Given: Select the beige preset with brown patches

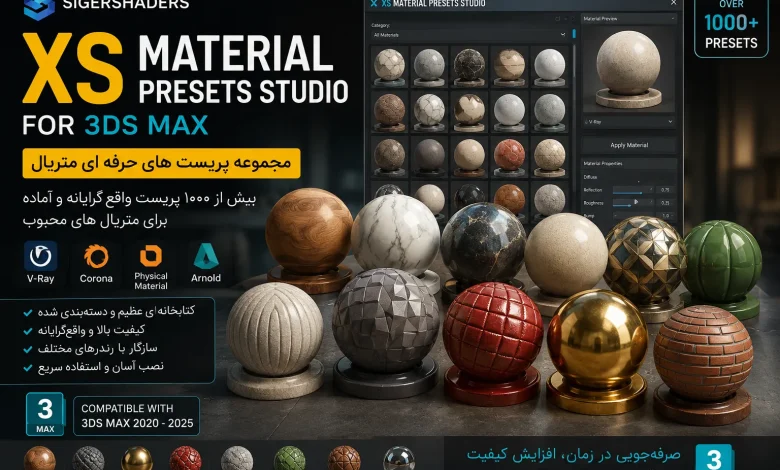Looking at the screenshot, I should pyautogui.click(x=469, y=112).
